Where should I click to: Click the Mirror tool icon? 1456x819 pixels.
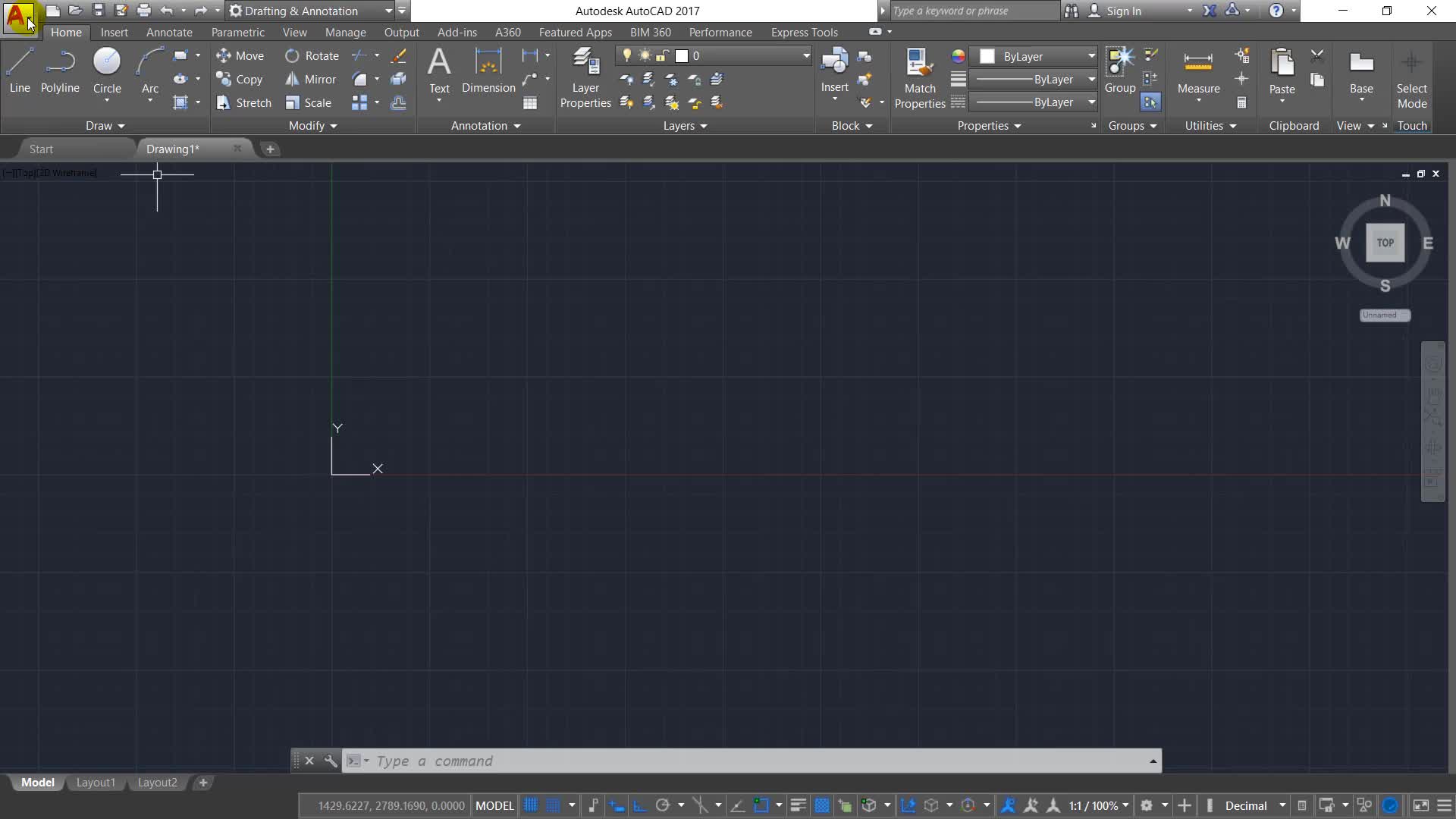coord(292,79)
